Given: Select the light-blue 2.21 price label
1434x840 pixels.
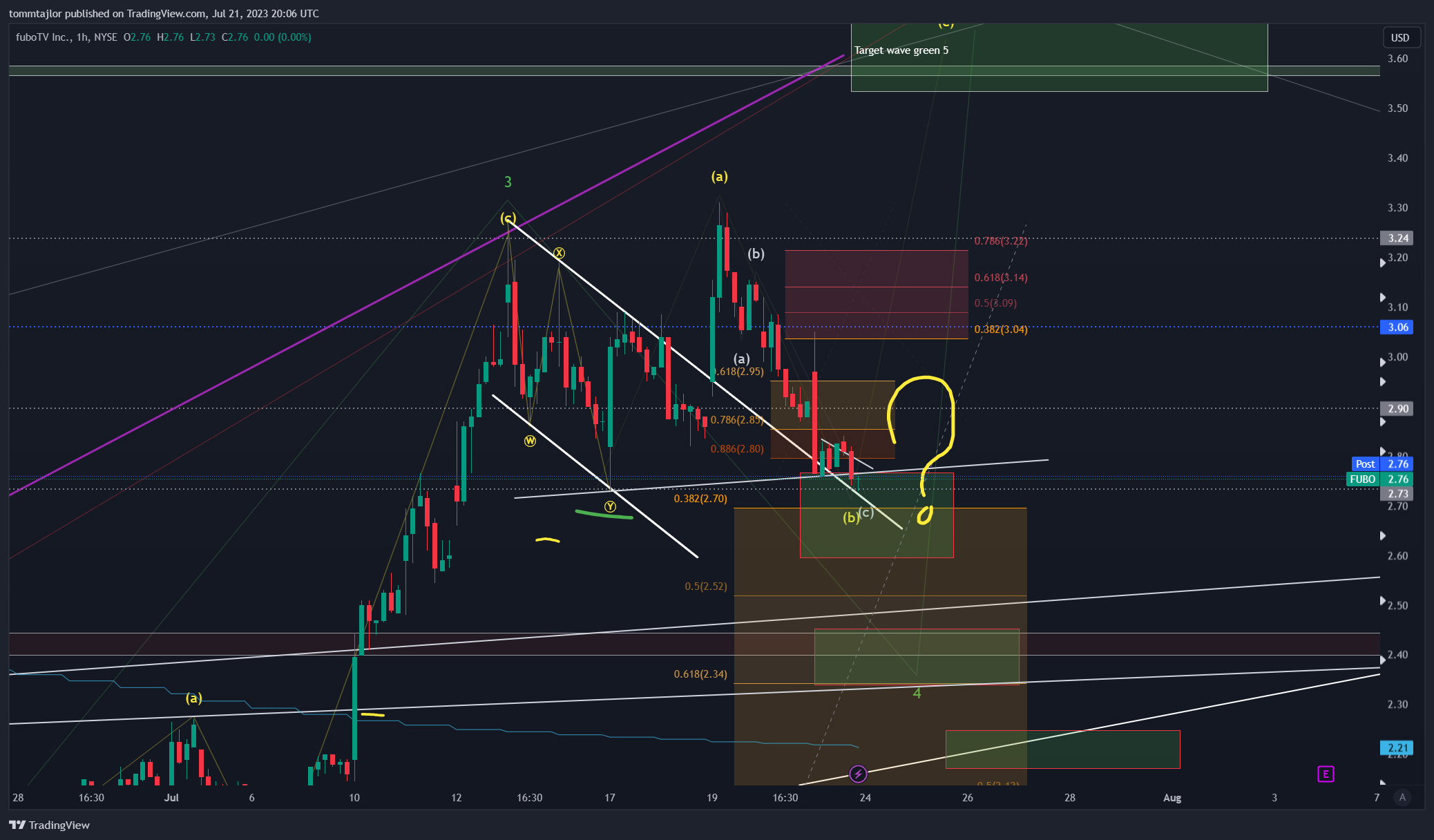Looking at the screenshot, I should pyautogui.click(x=1397, y=748).
